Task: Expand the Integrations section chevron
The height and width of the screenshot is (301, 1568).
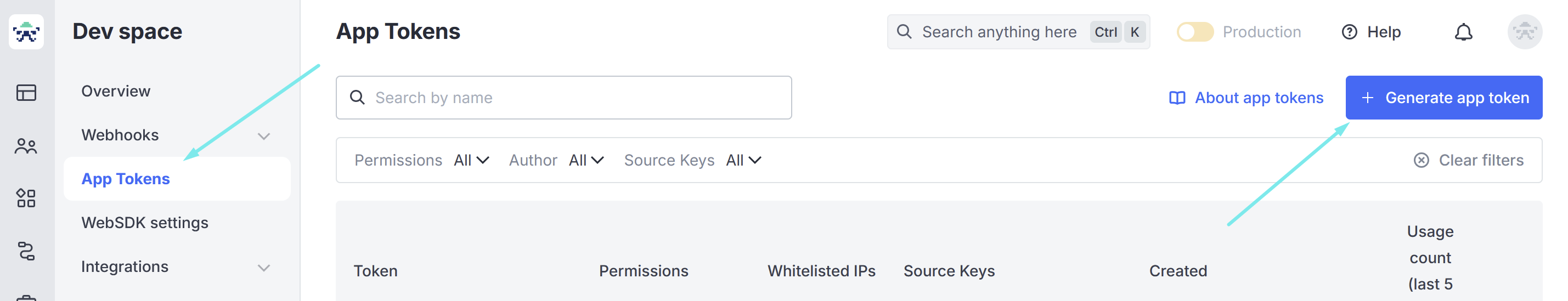Action: point(263,268)
